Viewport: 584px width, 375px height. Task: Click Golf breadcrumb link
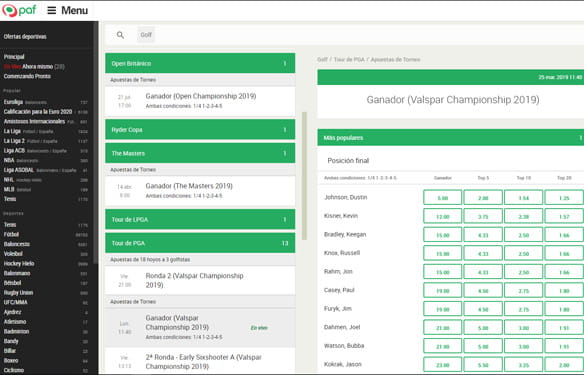322,60
